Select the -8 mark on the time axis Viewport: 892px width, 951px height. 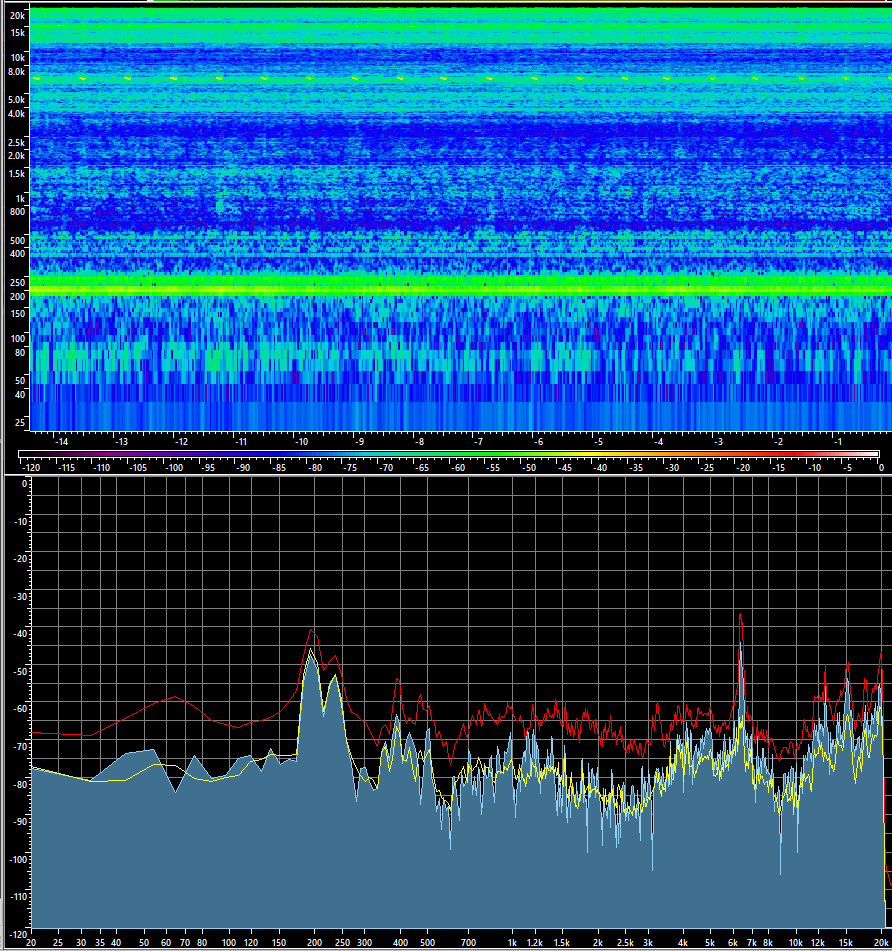pyautogui.click(x=419, y=442)
